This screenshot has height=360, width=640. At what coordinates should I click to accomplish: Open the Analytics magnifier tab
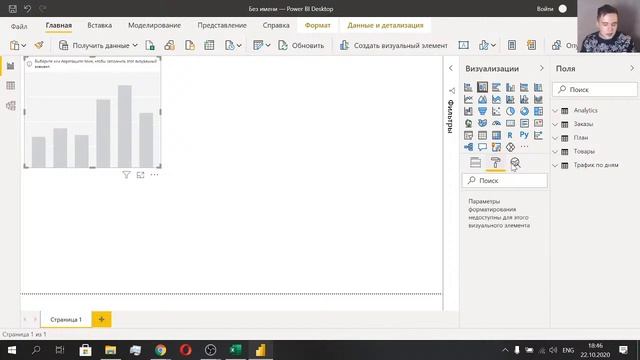click(x=515, y=162)
